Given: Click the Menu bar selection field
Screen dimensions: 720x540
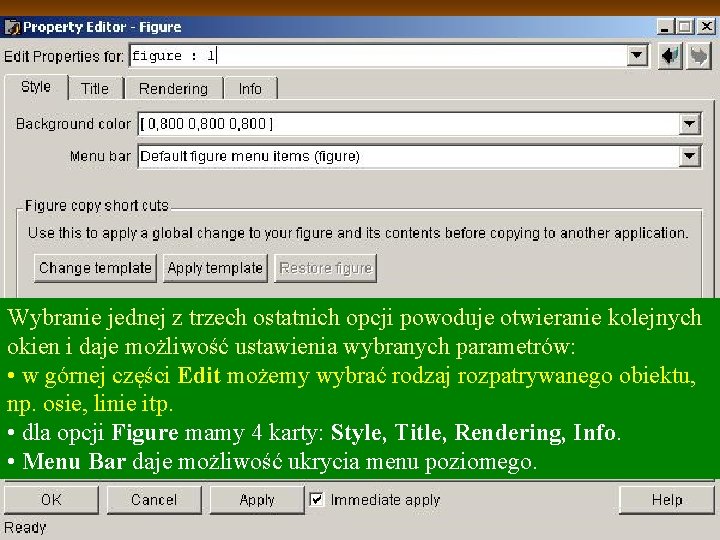Looking at the screenshot, I should coord(408,157).
